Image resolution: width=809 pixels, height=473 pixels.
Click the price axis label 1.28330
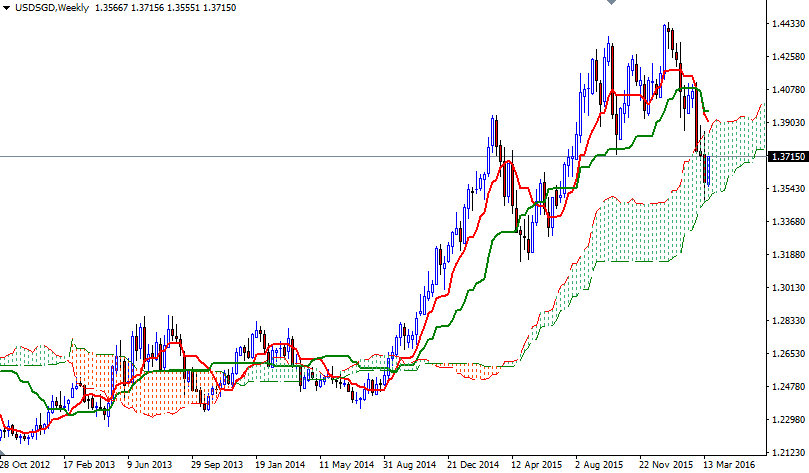click(788, 321)
